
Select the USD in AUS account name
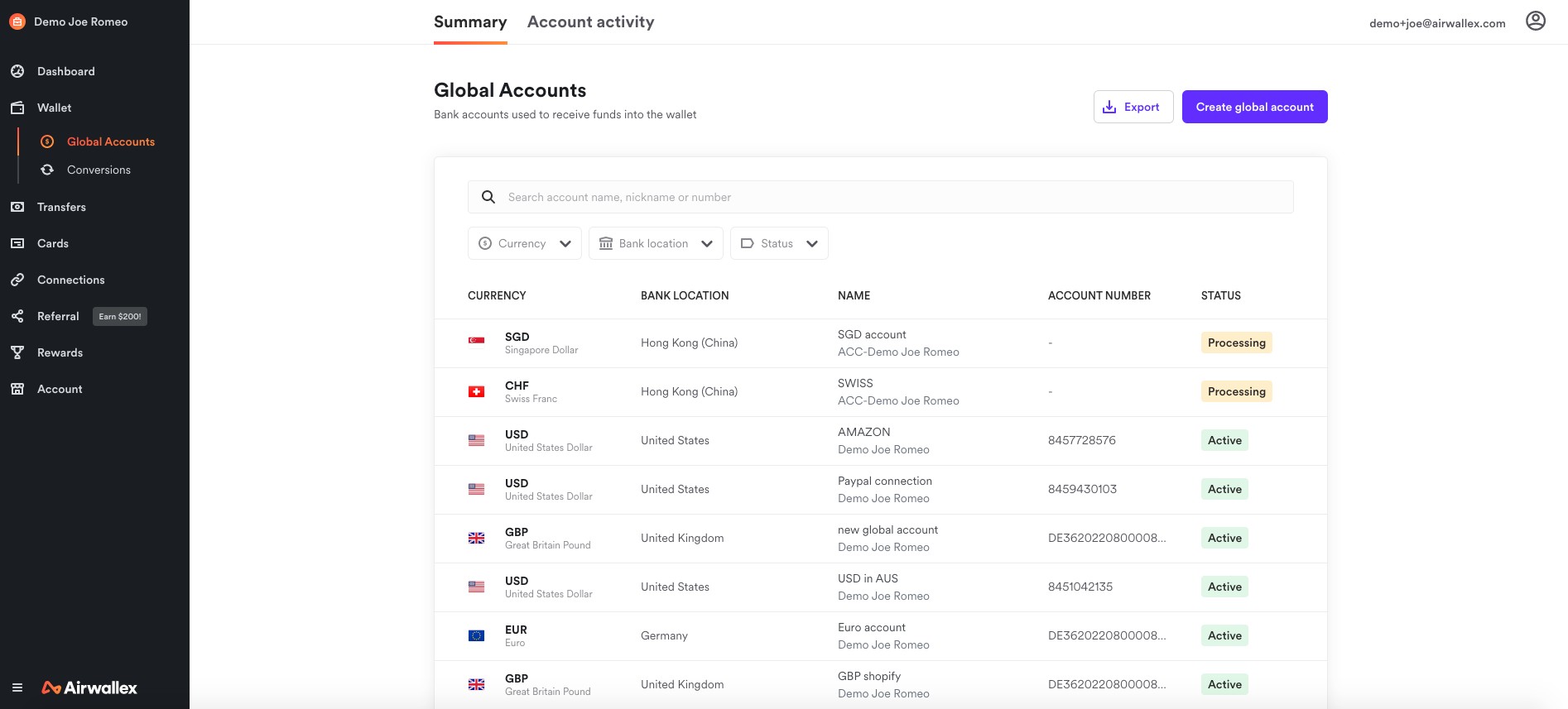tap(868, 578)
